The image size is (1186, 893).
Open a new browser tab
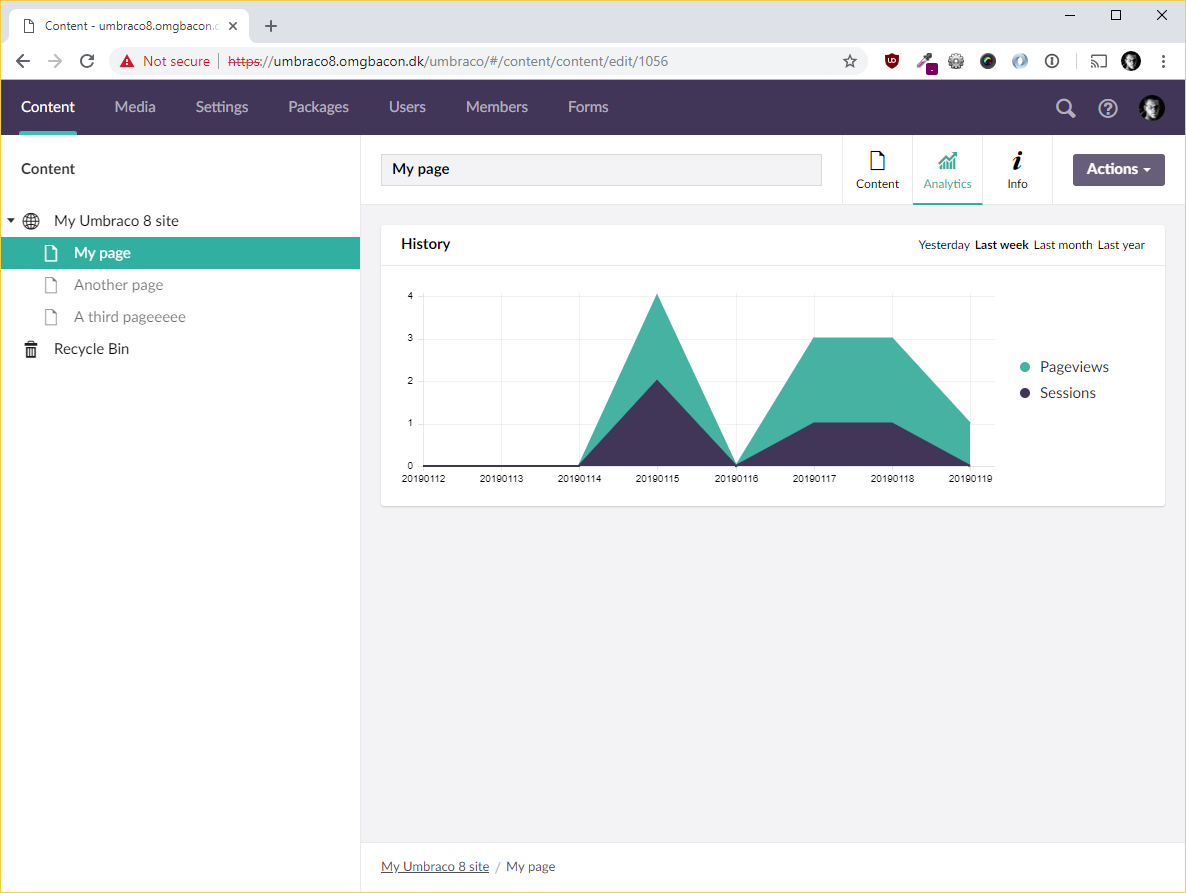(271, 26)
